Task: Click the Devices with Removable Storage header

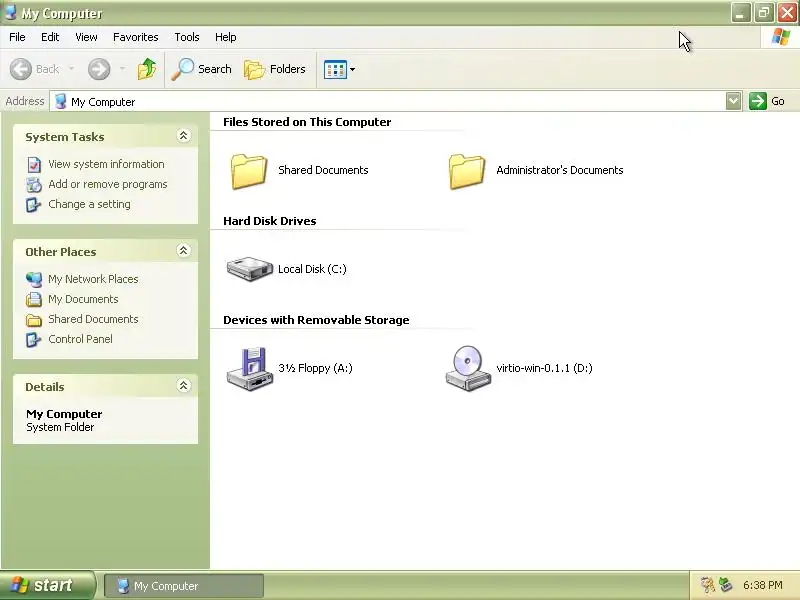Action: 316,320
